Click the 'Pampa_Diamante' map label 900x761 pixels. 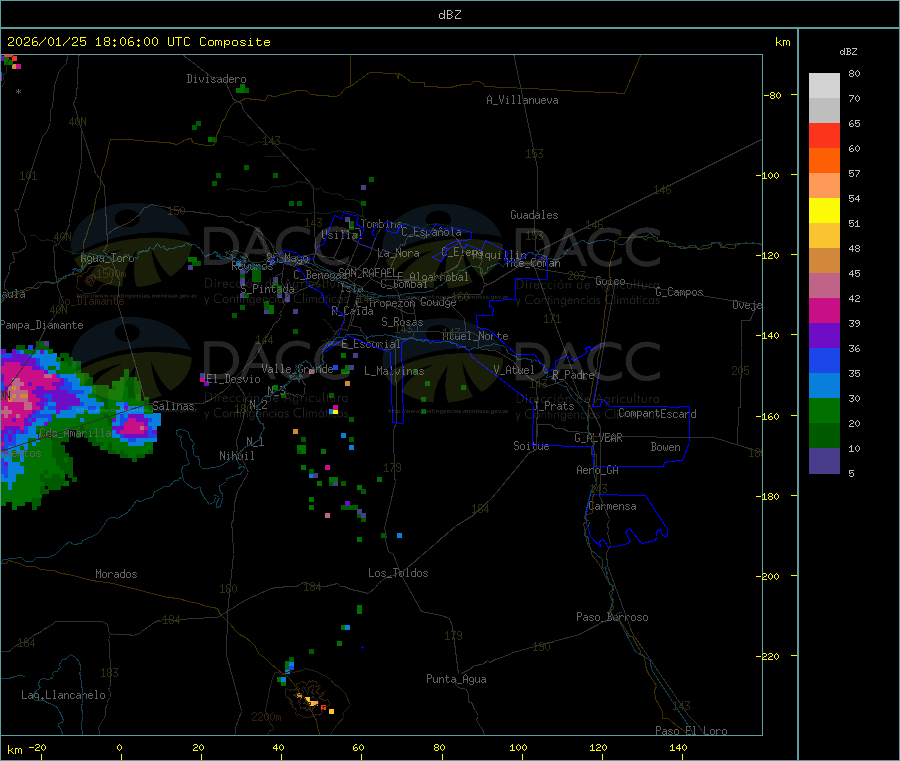point(42,325)
